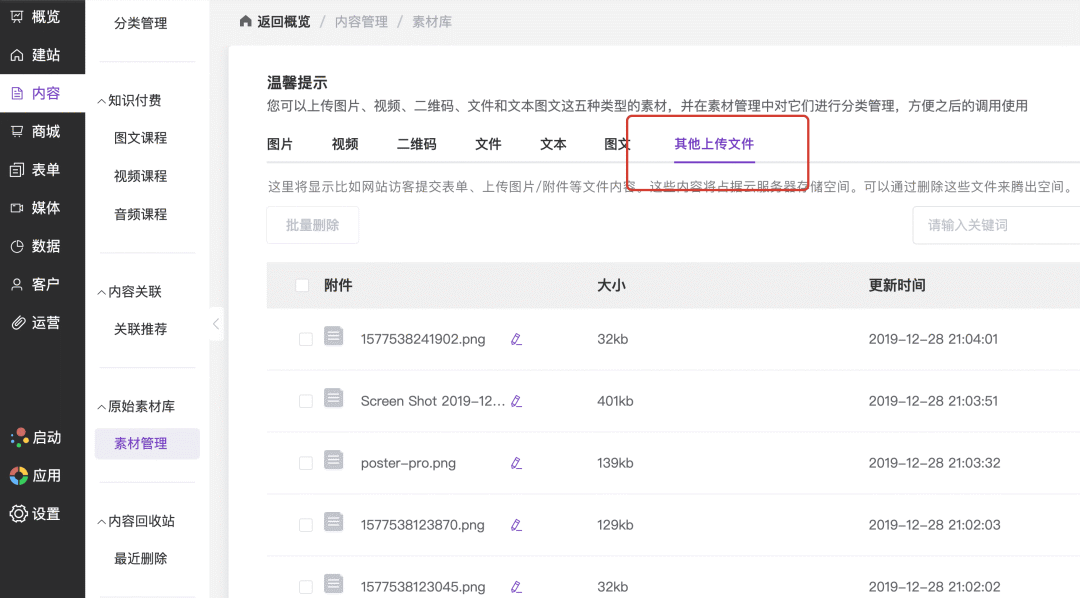Click rename pencil icon for poster-pro.png
Image resolution: width=1080 pixels, height=598 pixels.
coord(516,463)
